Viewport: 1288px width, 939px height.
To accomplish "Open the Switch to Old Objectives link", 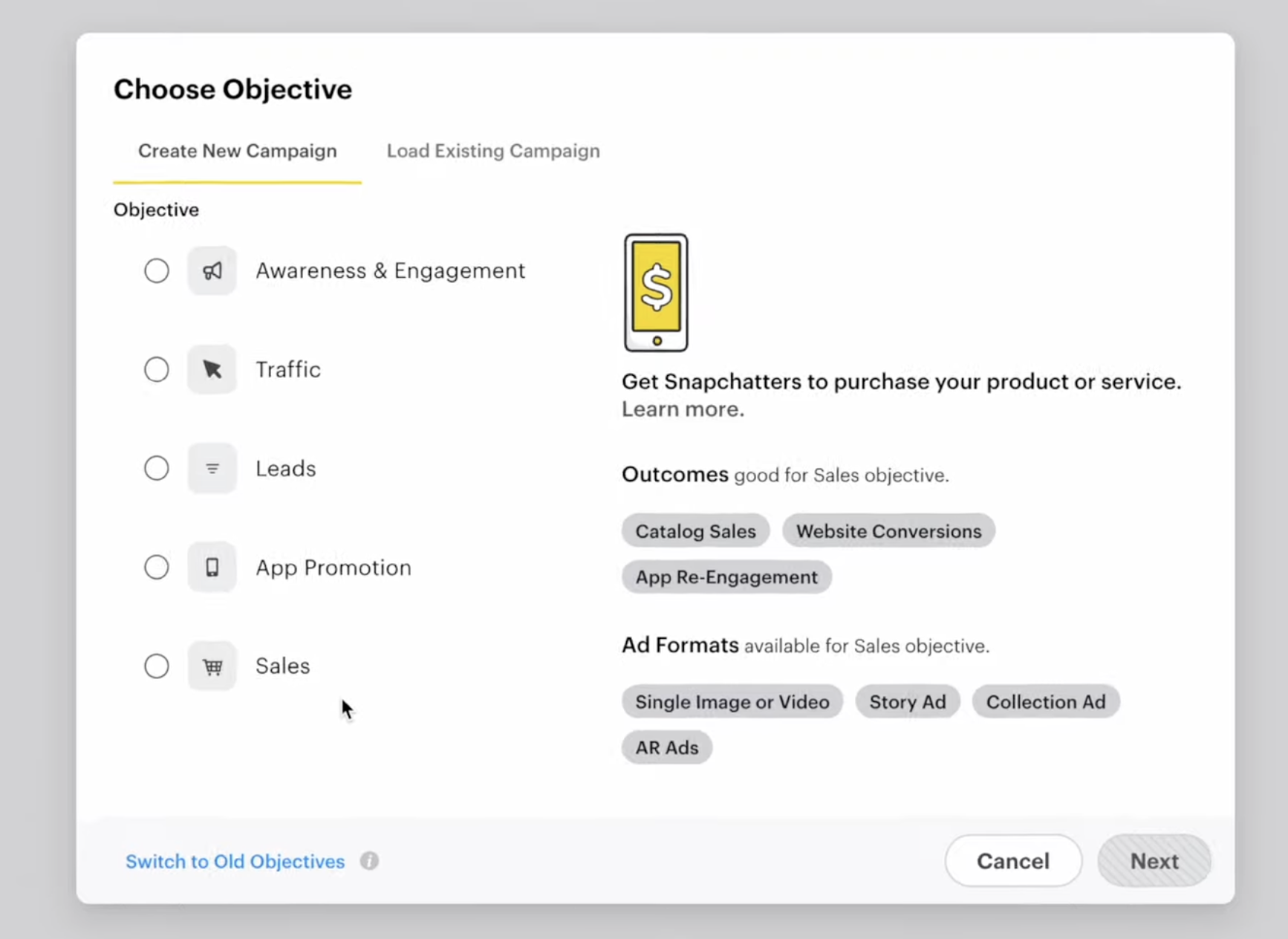I will (235, 862).
